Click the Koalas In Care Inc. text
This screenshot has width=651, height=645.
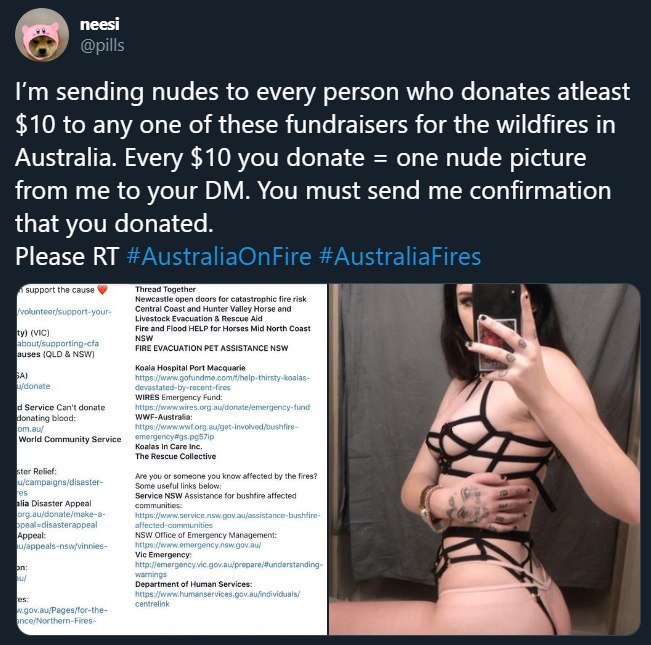tap(169, 447)
